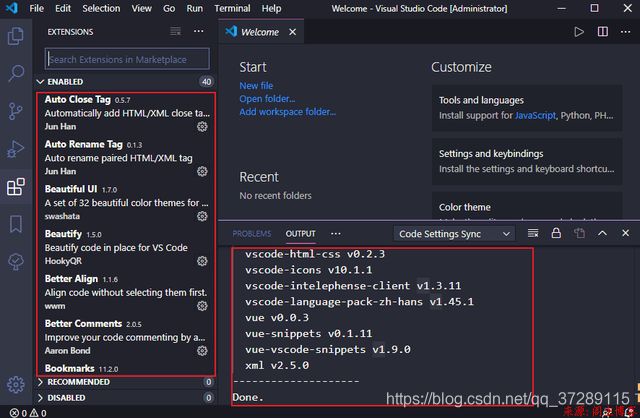
Task: Open the tree-shaped icon in activity bar
Action: [16, 262]
